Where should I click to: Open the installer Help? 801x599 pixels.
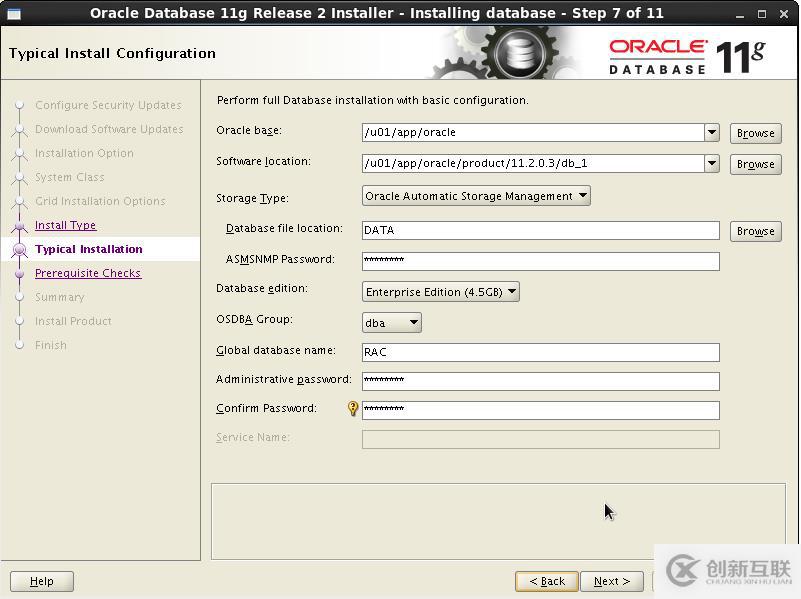(x=42, y=581)
